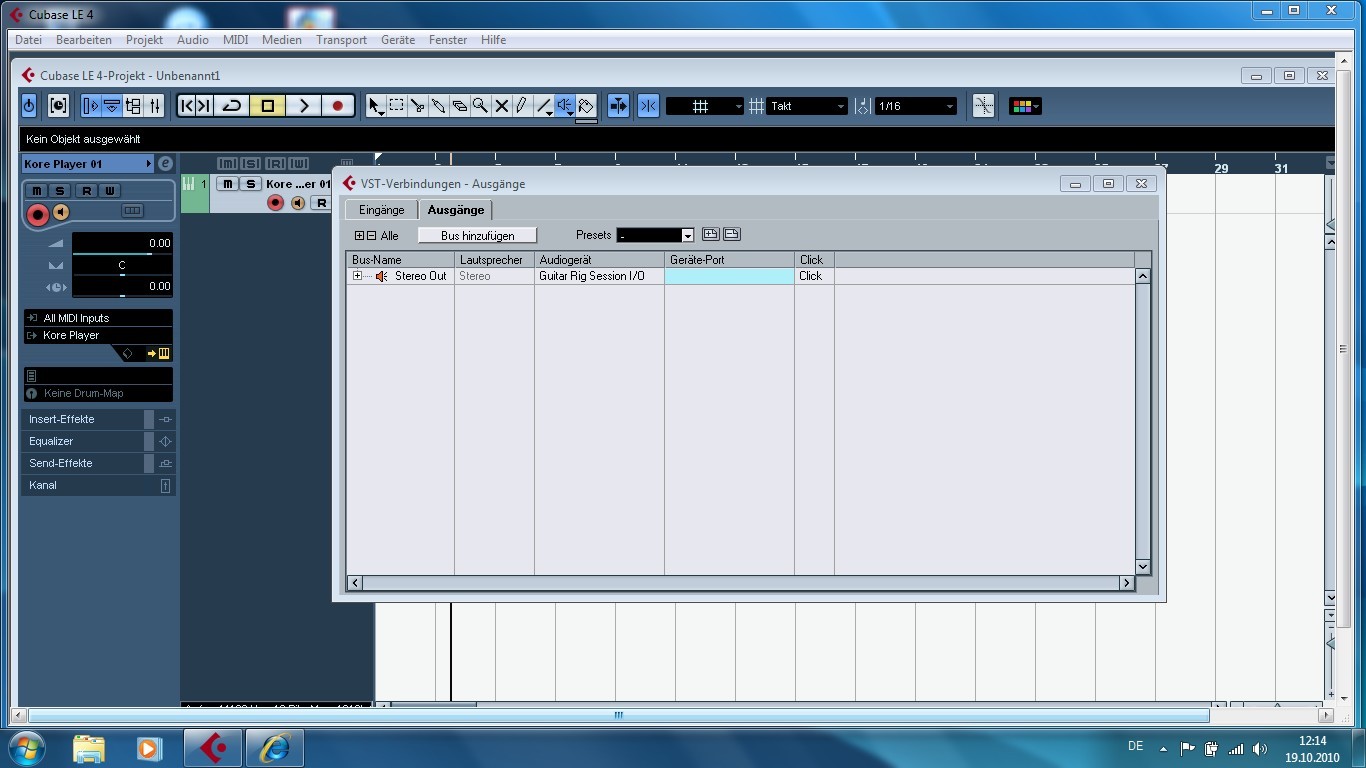Screen dimensions: 1366x768
Task: Select the Draw pencil tool
Action: coord(522,106)
